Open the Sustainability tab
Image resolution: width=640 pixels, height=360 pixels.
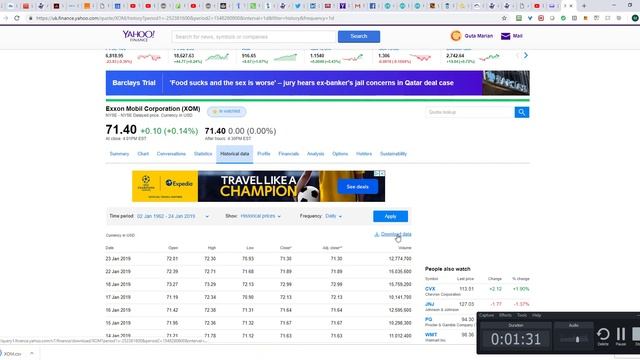(x=393, y=154)
